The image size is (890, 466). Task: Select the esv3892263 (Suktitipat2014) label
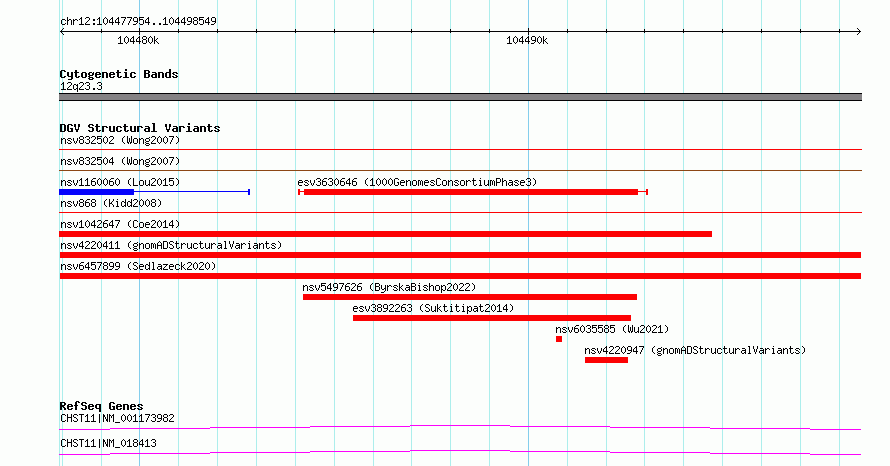[433, 308]
